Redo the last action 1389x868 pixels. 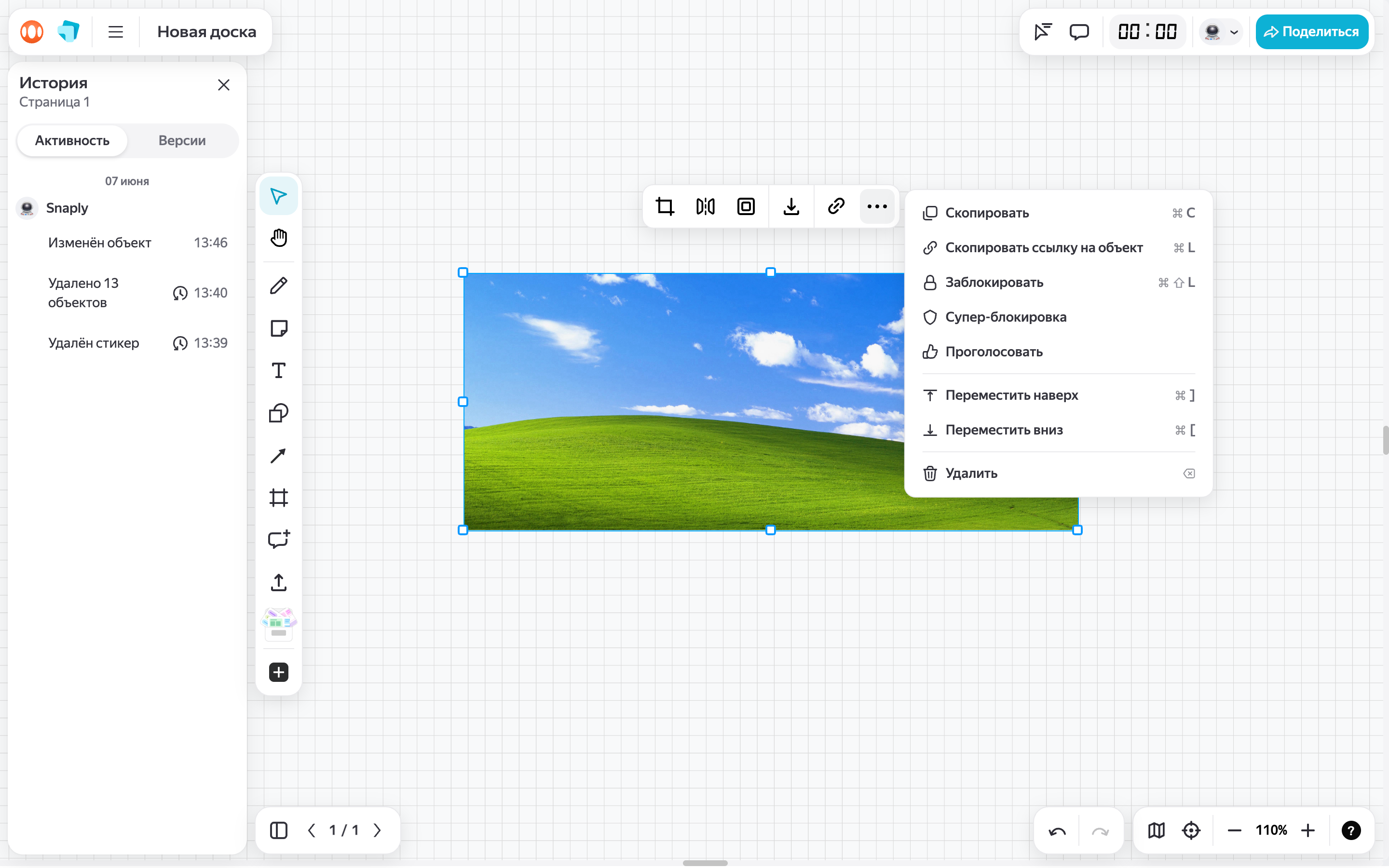1100,831
